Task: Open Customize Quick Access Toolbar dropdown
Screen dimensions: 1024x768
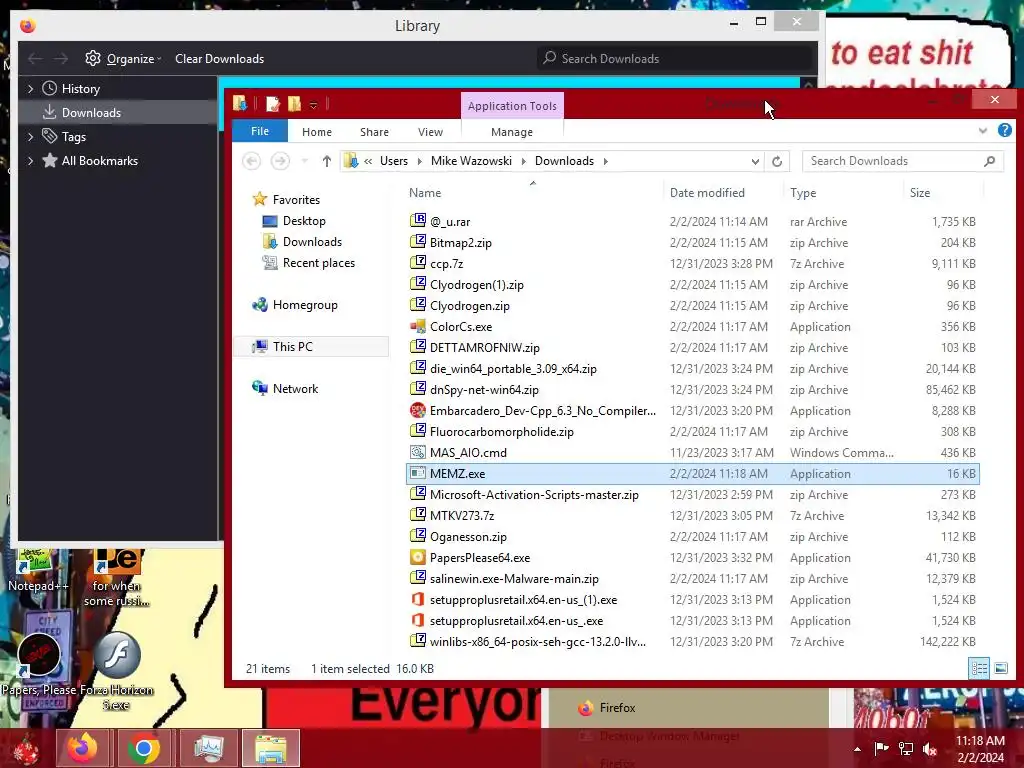Action: tap(313, 104)
